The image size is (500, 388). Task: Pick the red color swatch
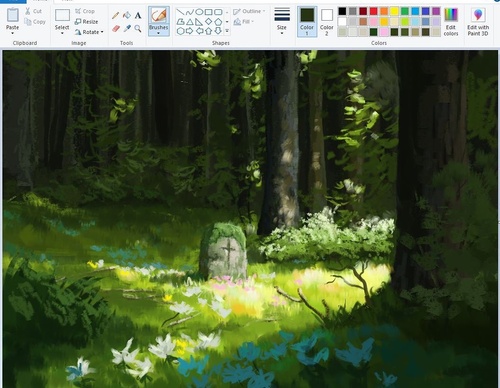pos(374,11)
